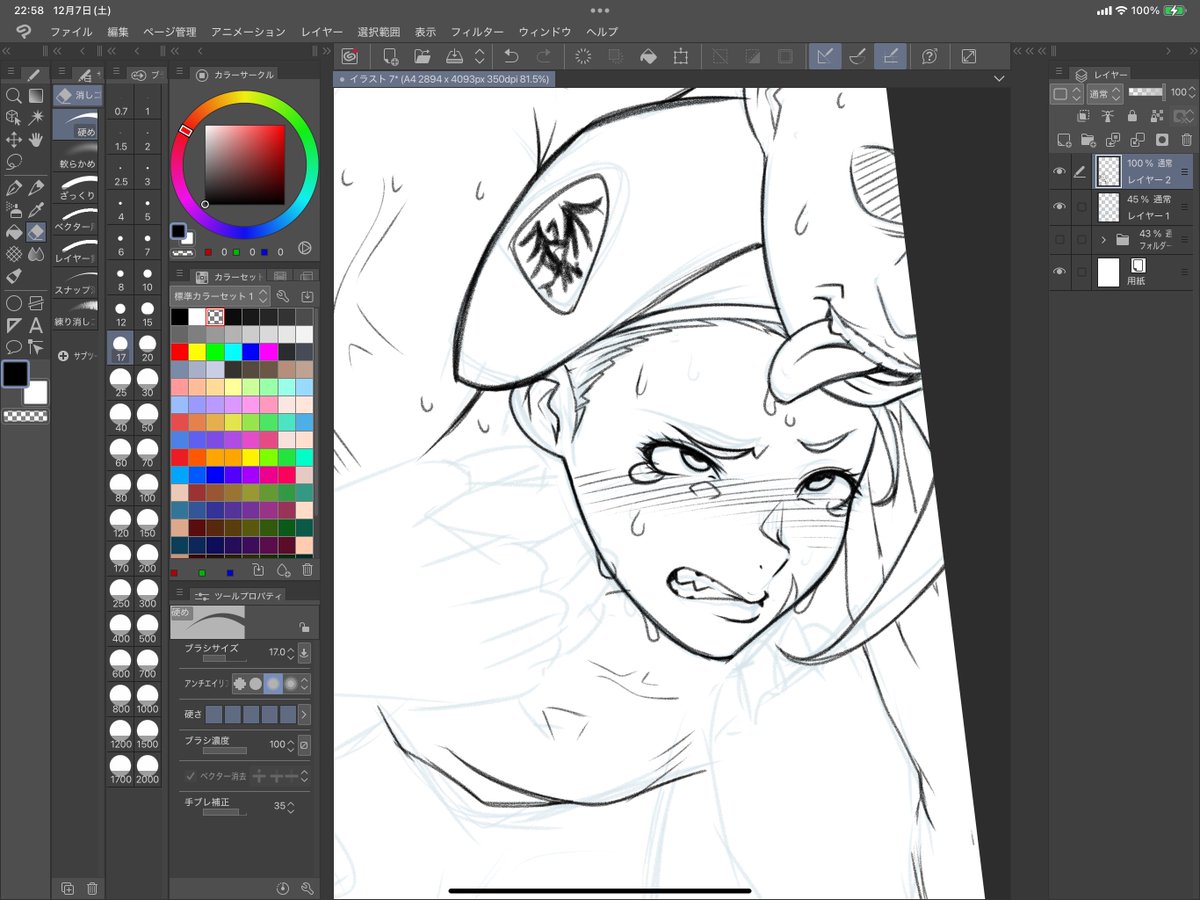This screenshot has width=1200, height=900.
Task: Redo the undone action
Action: coord(543,56)
